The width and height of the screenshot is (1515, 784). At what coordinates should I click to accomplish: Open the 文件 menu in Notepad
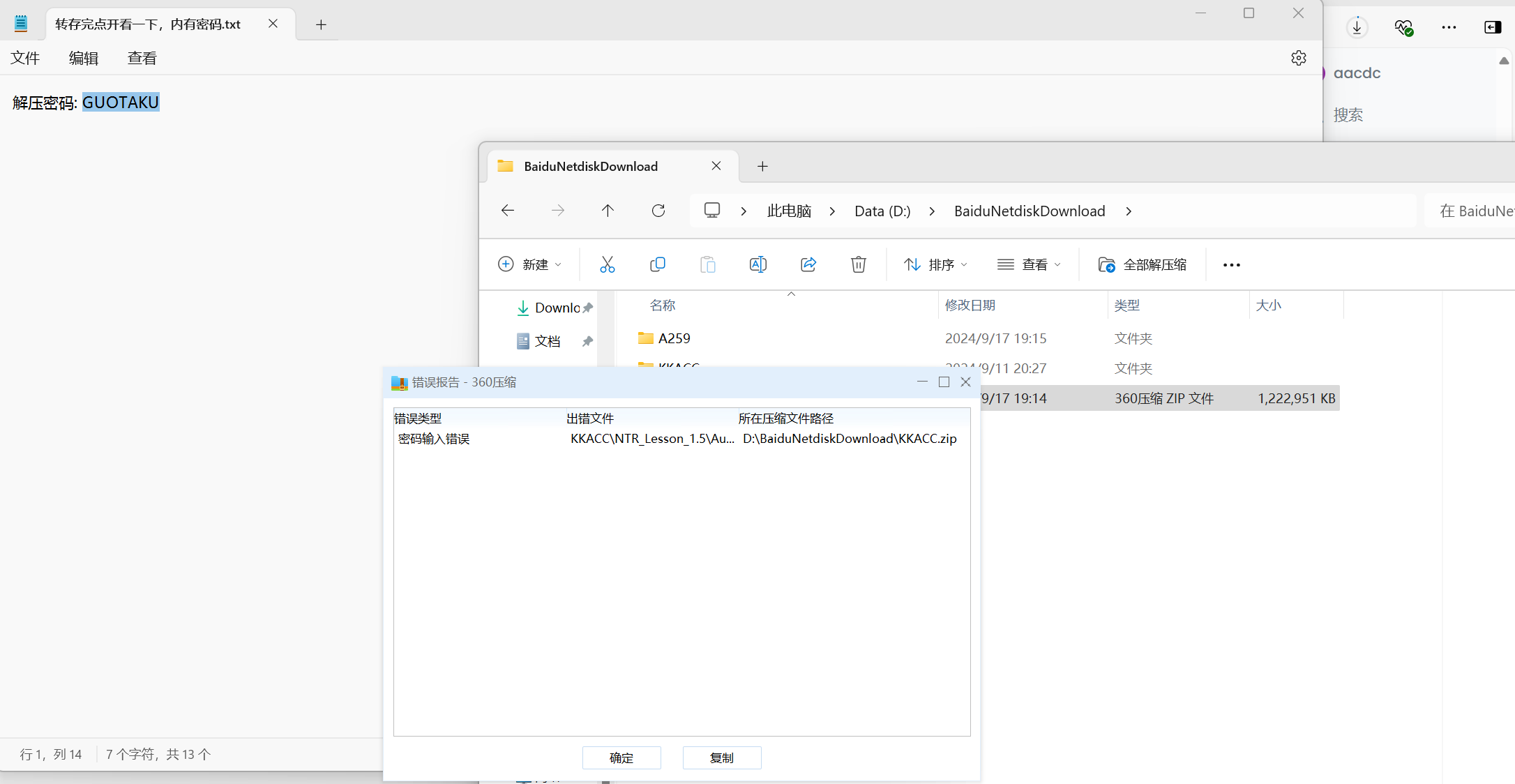tap(25, 58)
